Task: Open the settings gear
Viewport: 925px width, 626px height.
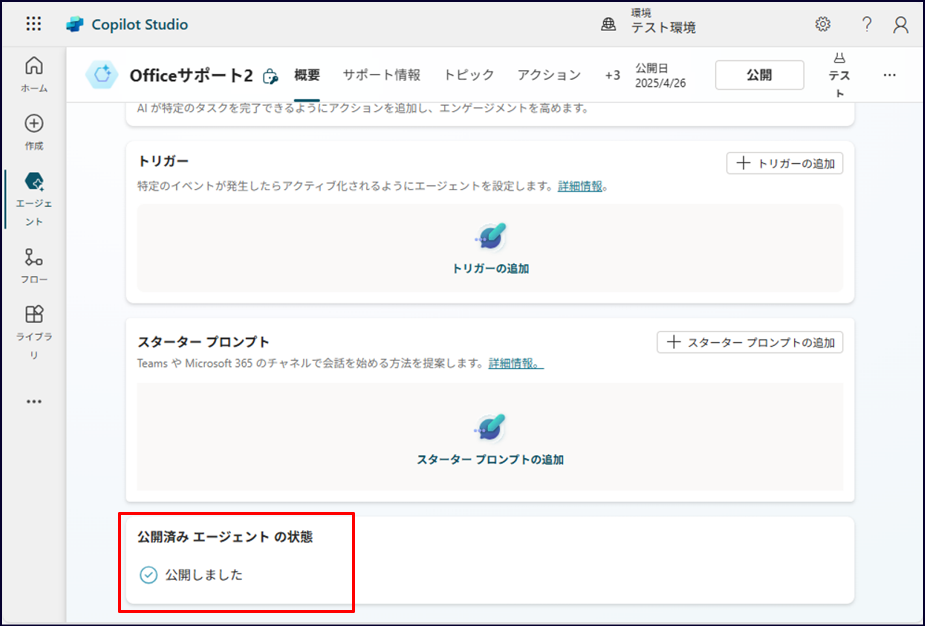Action: [x=822, y=24]
